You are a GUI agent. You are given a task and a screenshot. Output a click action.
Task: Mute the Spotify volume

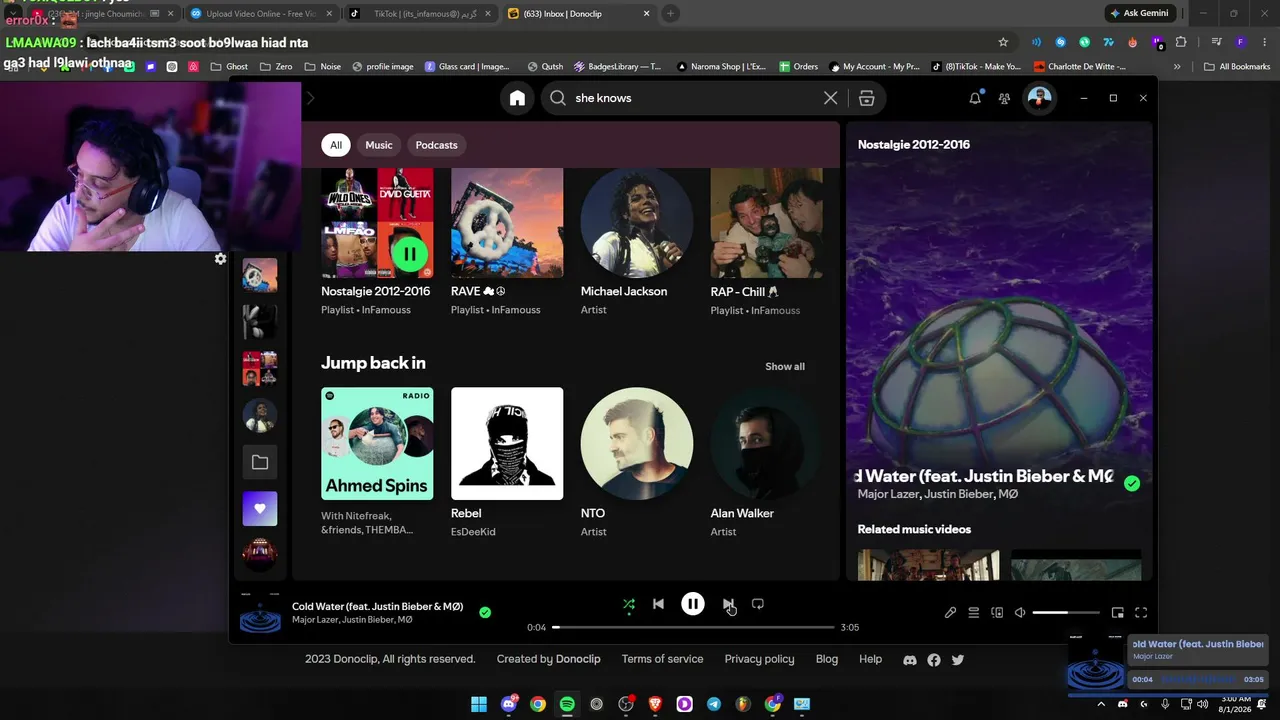(x=1020, y=613)
